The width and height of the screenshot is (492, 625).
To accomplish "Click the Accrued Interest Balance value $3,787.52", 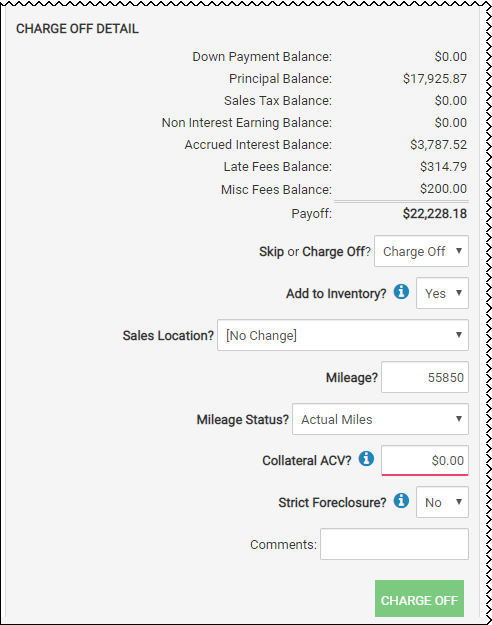I will point(438,144).
